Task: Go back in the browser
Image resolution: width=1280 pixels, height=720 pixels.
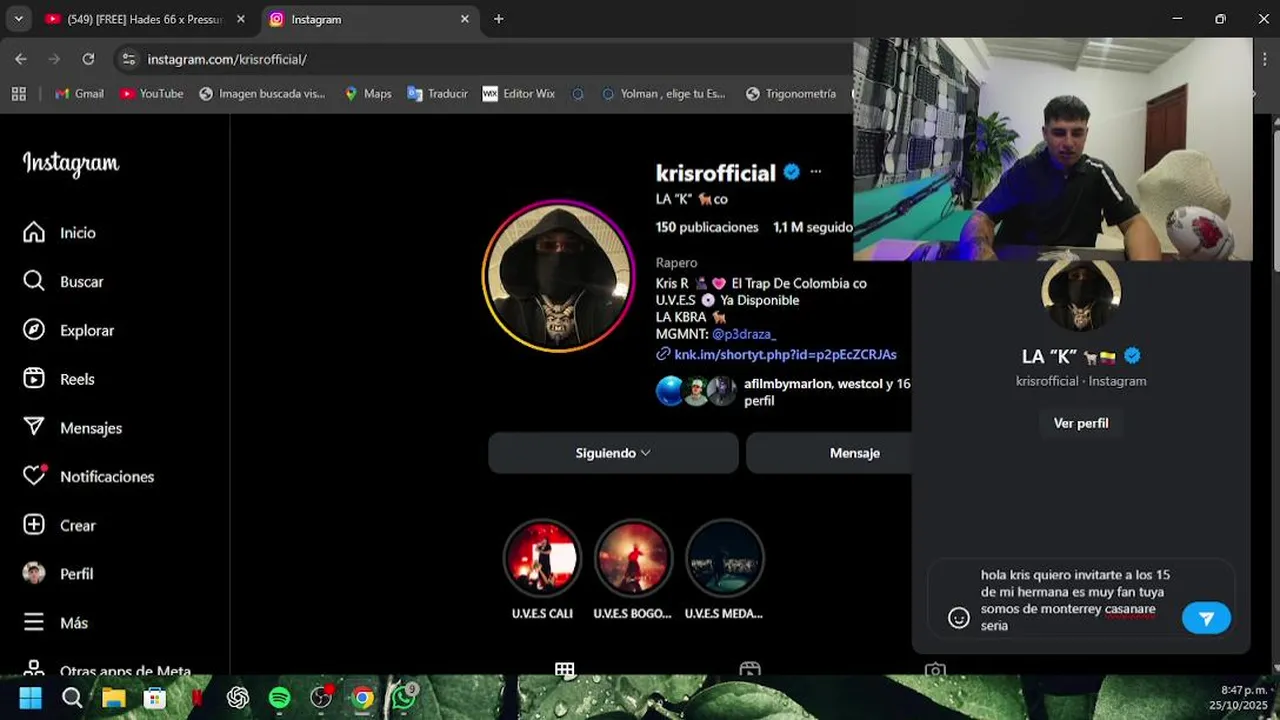Action: 21,59
